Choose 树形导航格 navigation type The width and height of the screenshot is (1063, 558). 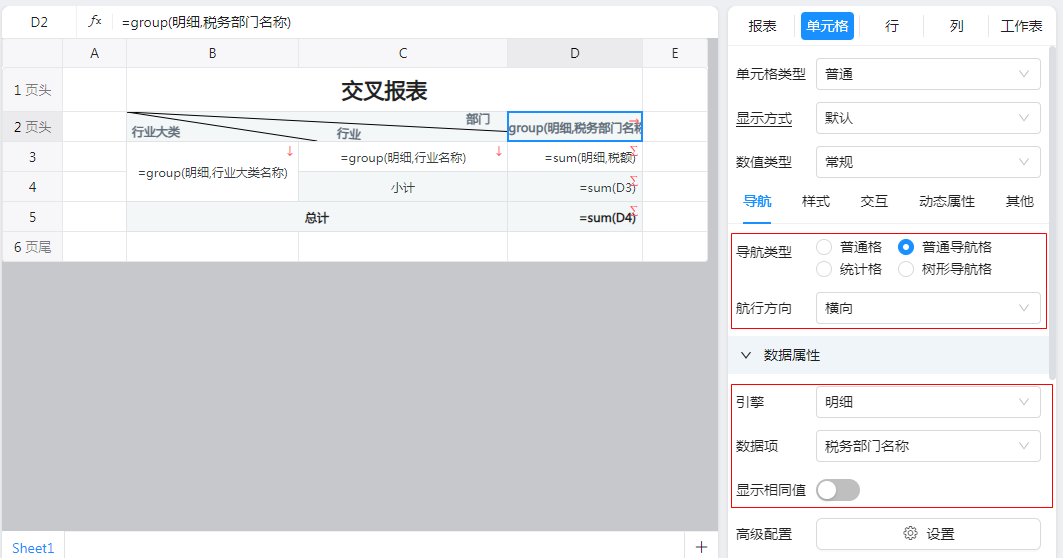tap(906, 269)
